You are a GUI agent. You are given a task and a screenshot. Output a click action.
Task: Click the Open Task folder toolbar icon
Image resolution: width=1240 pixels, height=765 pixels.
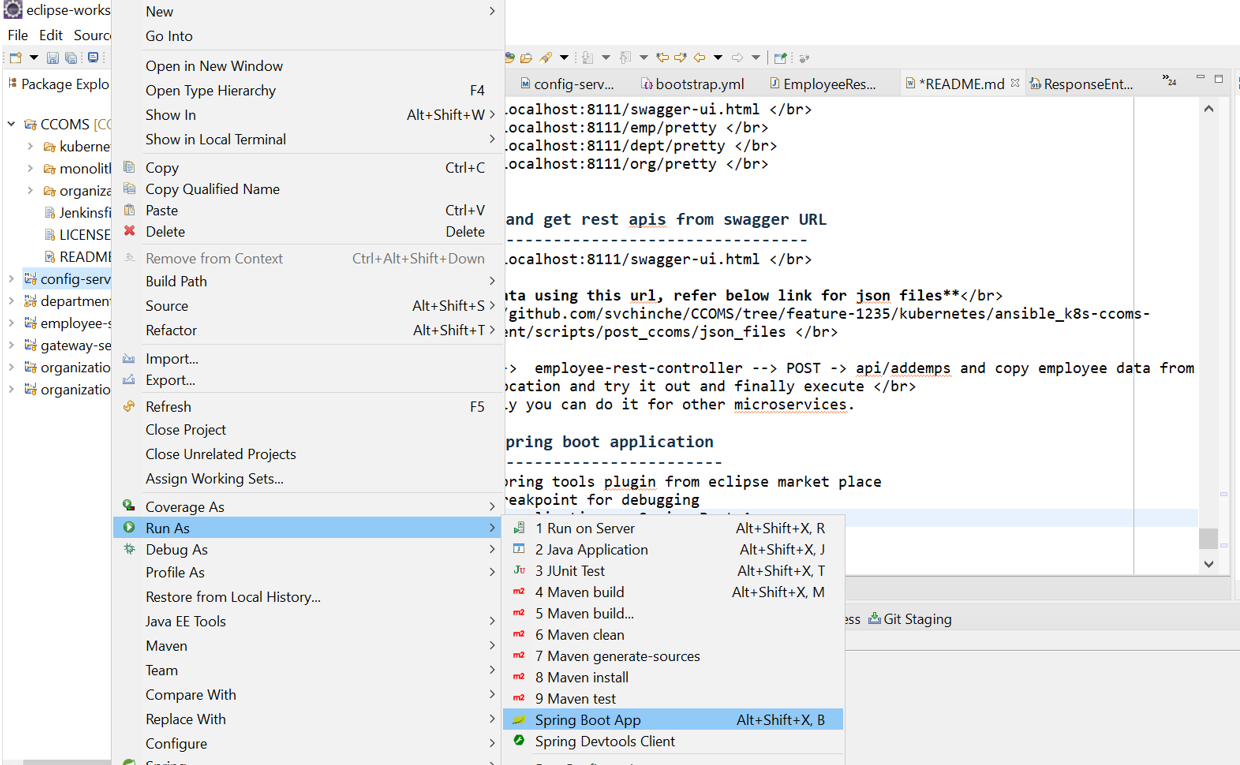(526, 58)
